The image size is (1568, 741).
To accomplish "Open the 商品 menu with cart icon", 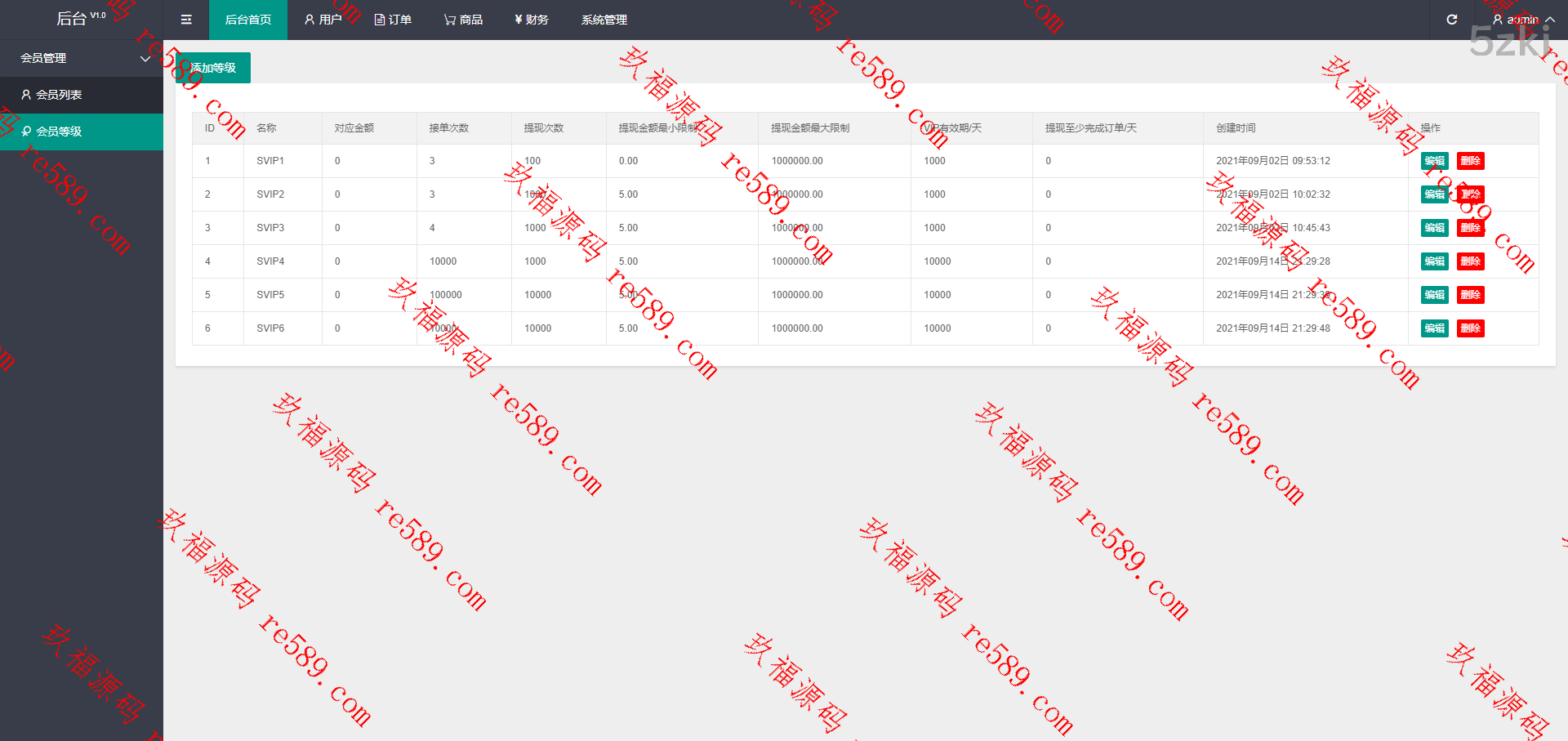I will click(463, 20).
